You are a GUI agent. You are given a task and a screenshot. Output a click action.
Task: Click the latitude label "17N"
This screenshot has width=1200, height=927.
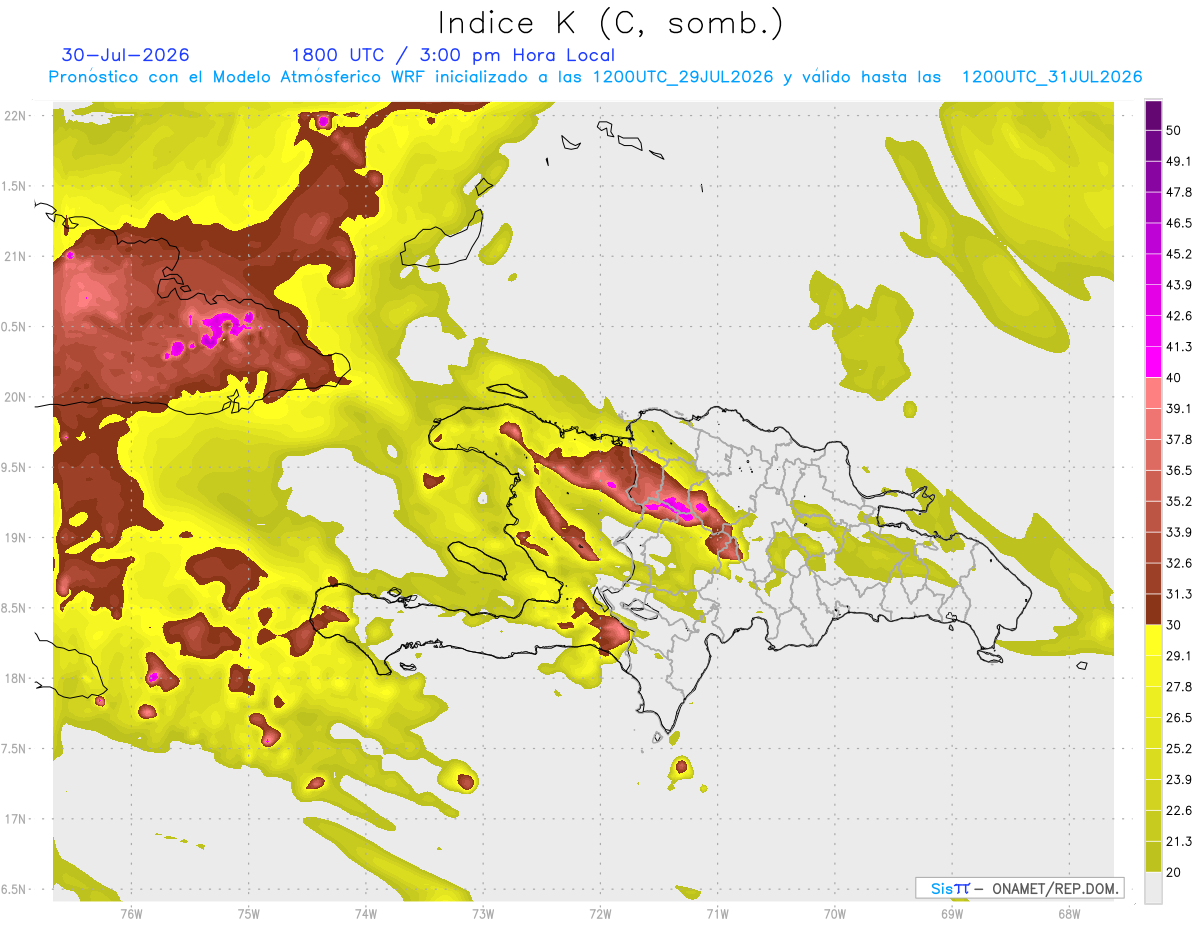pyautogui.click(x=16, y=819)
